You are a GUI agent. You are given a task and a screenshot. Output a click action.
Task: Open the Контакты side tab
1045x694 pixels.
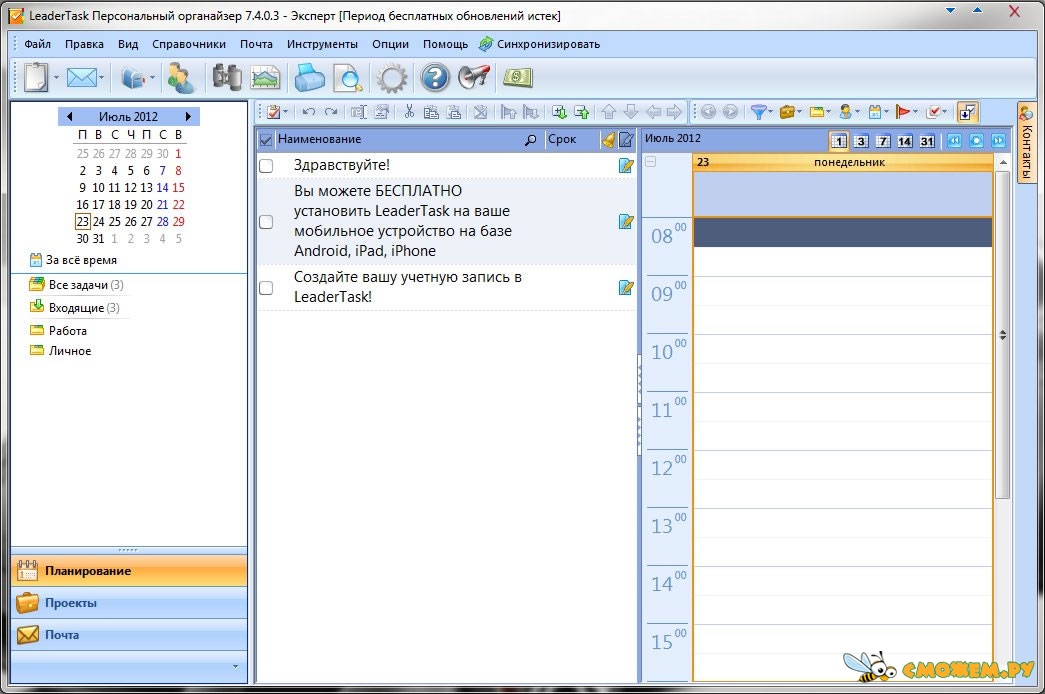1026,143
